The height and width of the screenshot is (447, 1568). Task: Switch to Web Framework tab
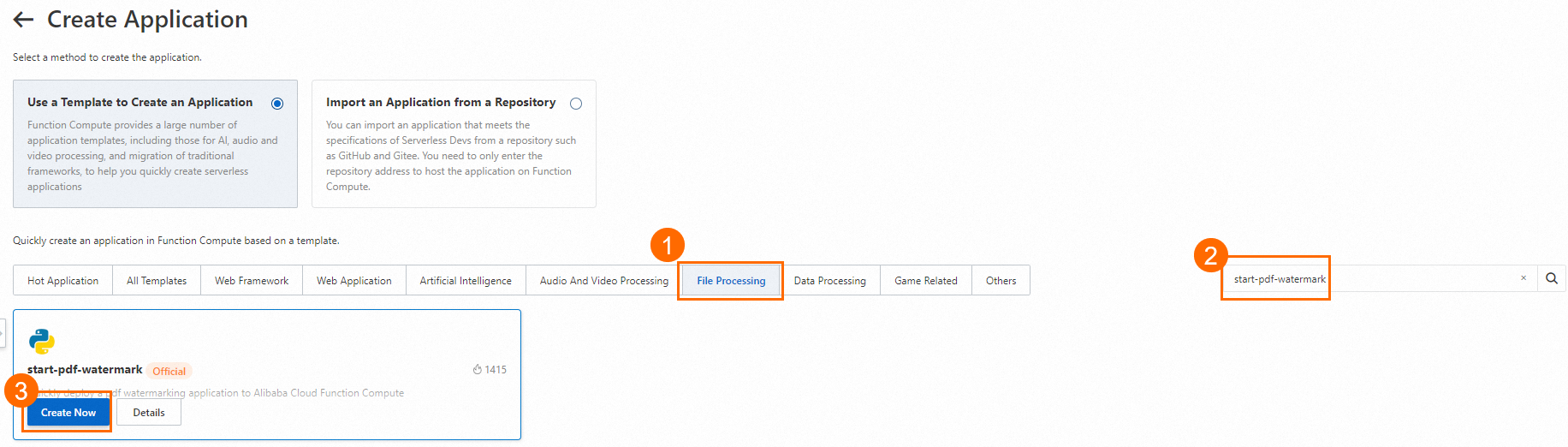pyautogui.click(x=252, y=281)
